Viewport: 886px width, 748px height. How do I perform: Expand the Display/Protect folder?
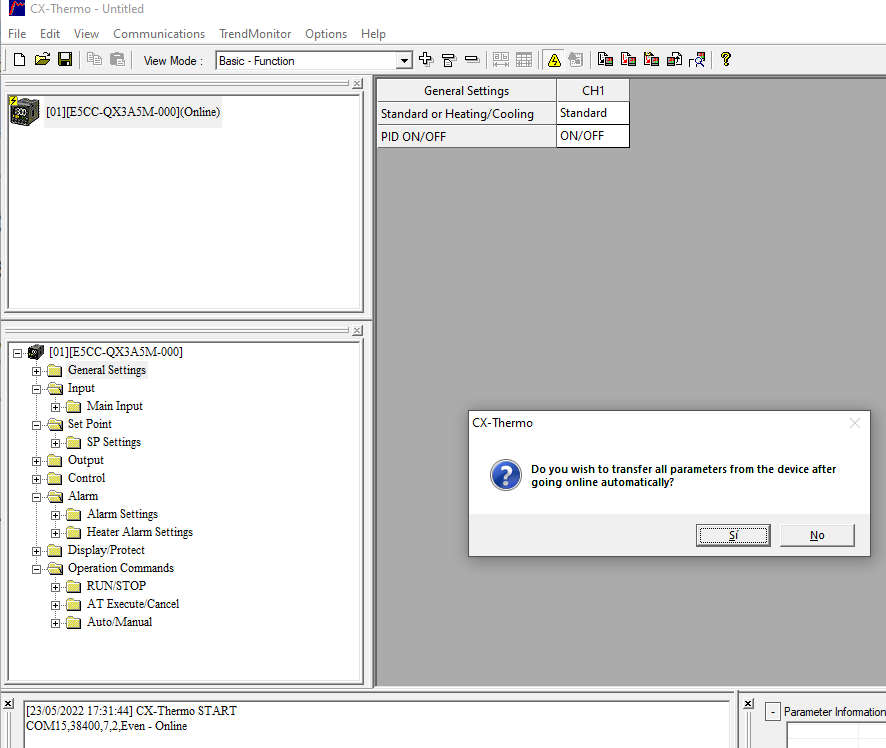click(36, 551)
